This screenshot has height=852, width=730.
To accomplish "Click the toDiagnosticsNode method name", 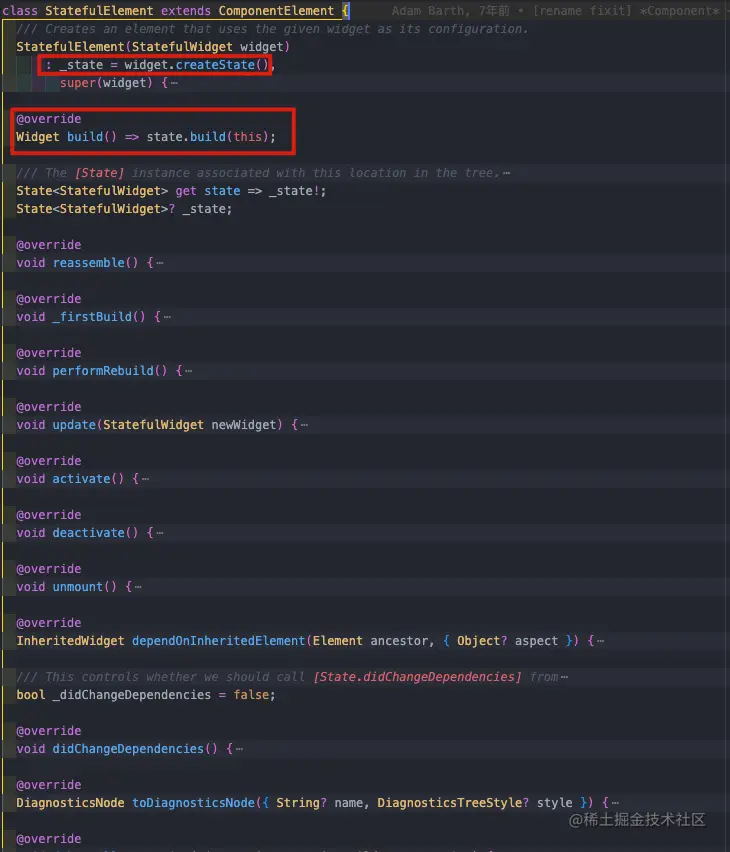I will (193, 803).
